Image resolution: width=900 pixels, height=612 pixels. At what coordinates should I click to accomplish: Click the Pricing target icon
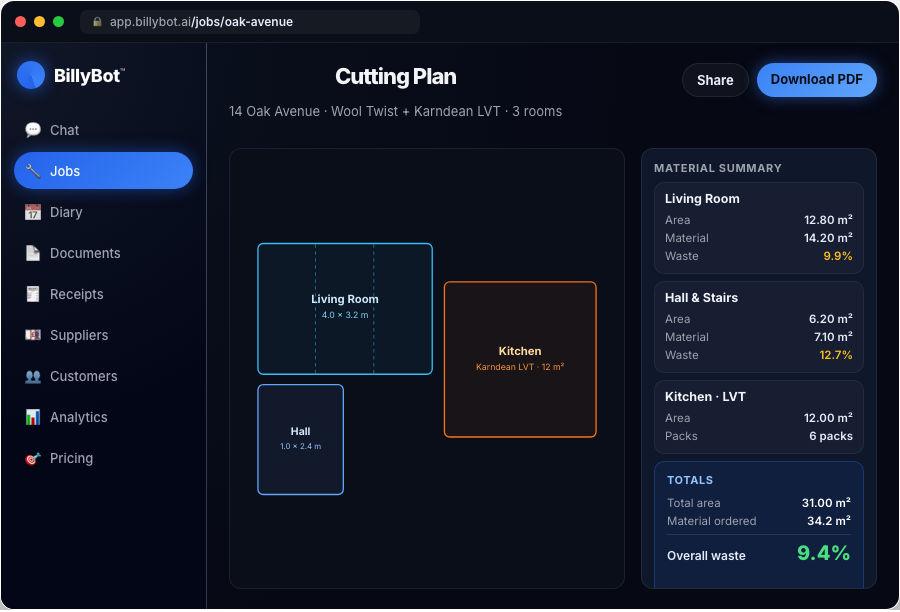click(x=33, y=458)
